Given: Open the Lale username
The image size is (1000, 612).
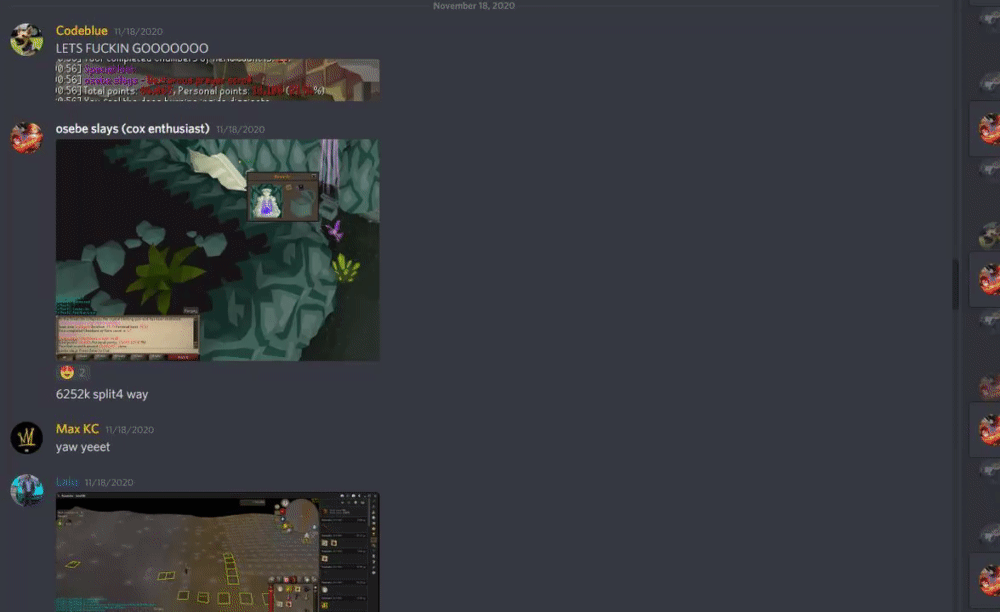Looking at the screenshot, I should point(67,482).
